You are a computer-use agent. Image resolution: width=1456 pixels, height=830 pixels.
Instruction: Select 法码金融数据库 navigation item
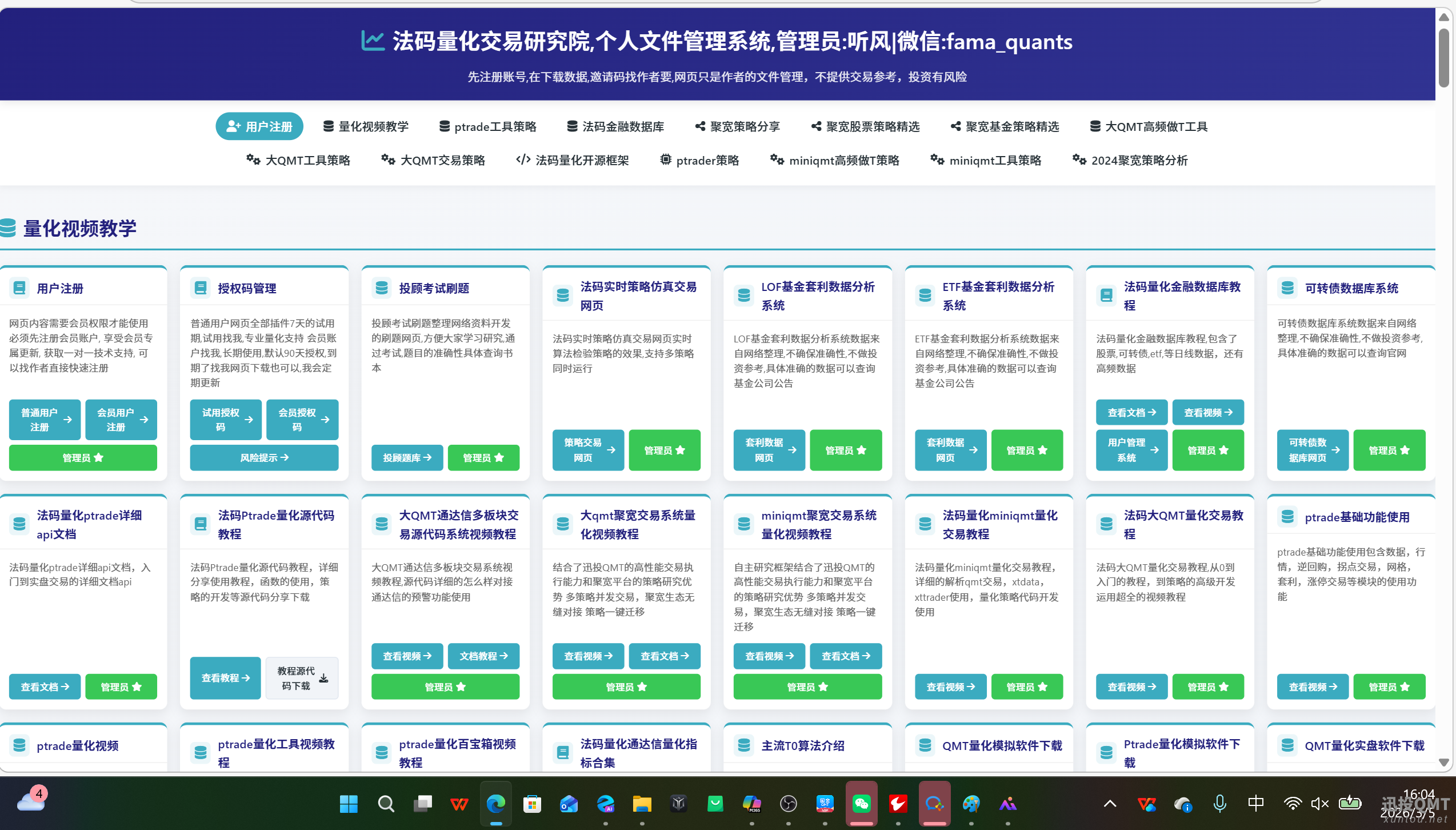click(x=615, y=126)
